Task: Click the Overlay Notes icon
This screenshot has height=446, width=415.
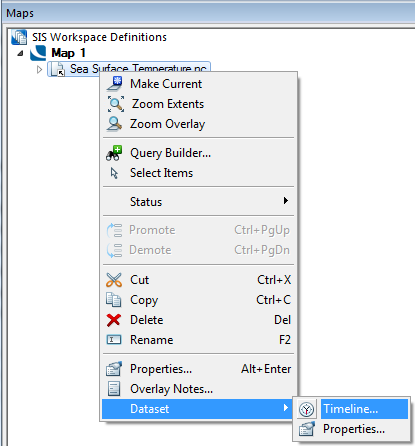Action: (x=114, y=389)
